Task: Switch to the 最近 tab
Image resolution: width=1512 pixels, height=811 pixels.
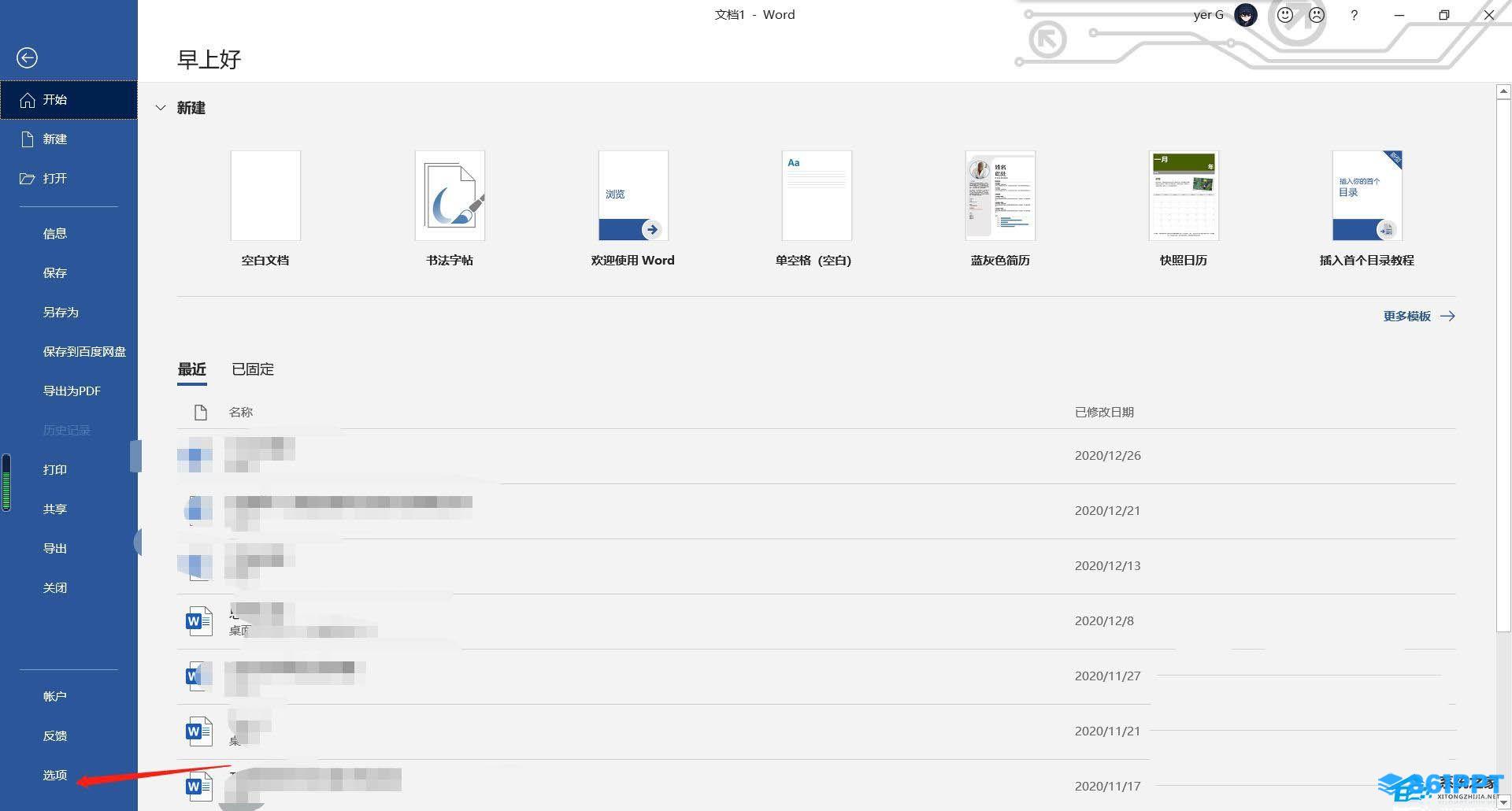Action: (x=192, y=369)
